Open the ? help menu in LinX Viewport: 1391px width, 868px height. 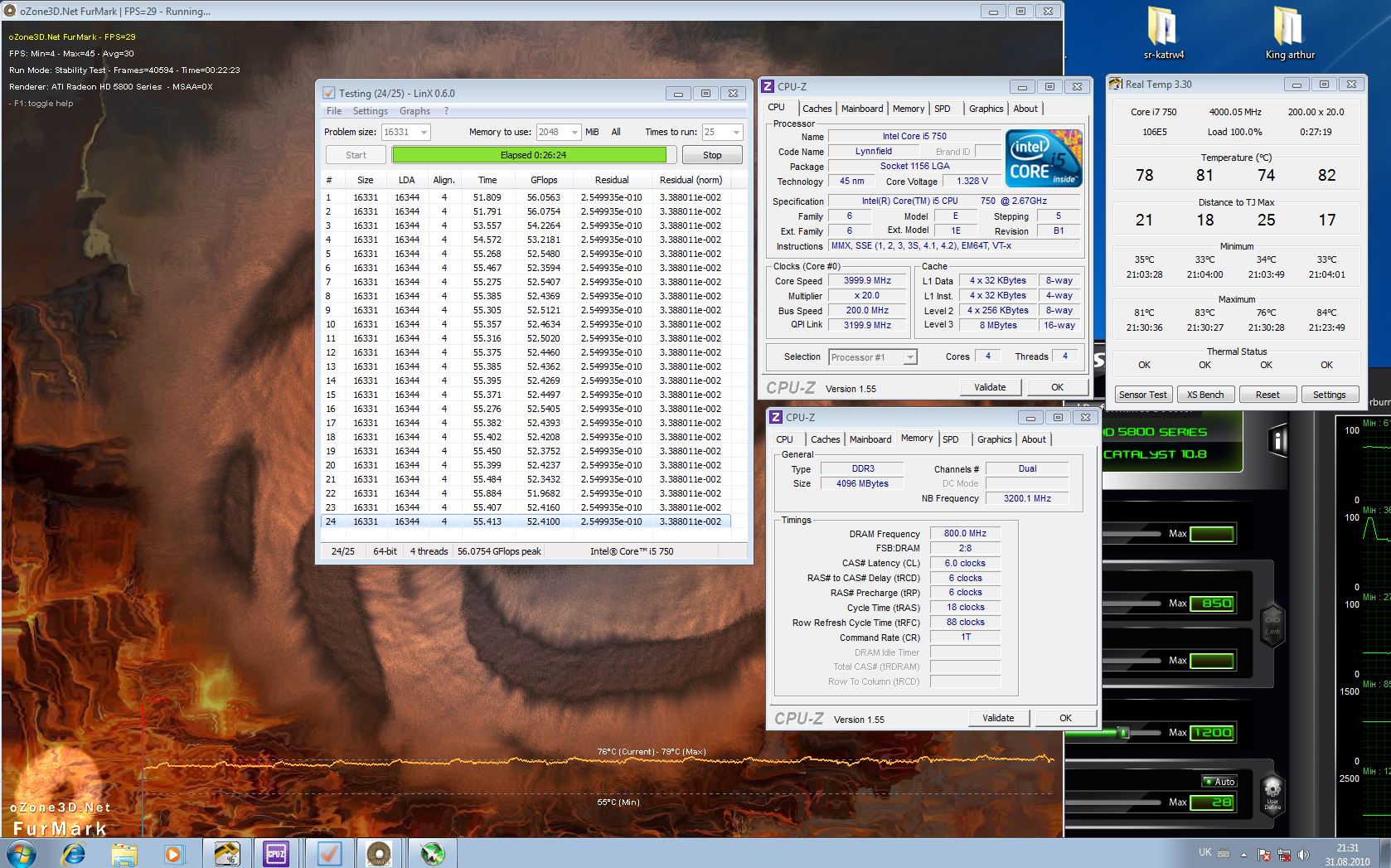[446, 111]
